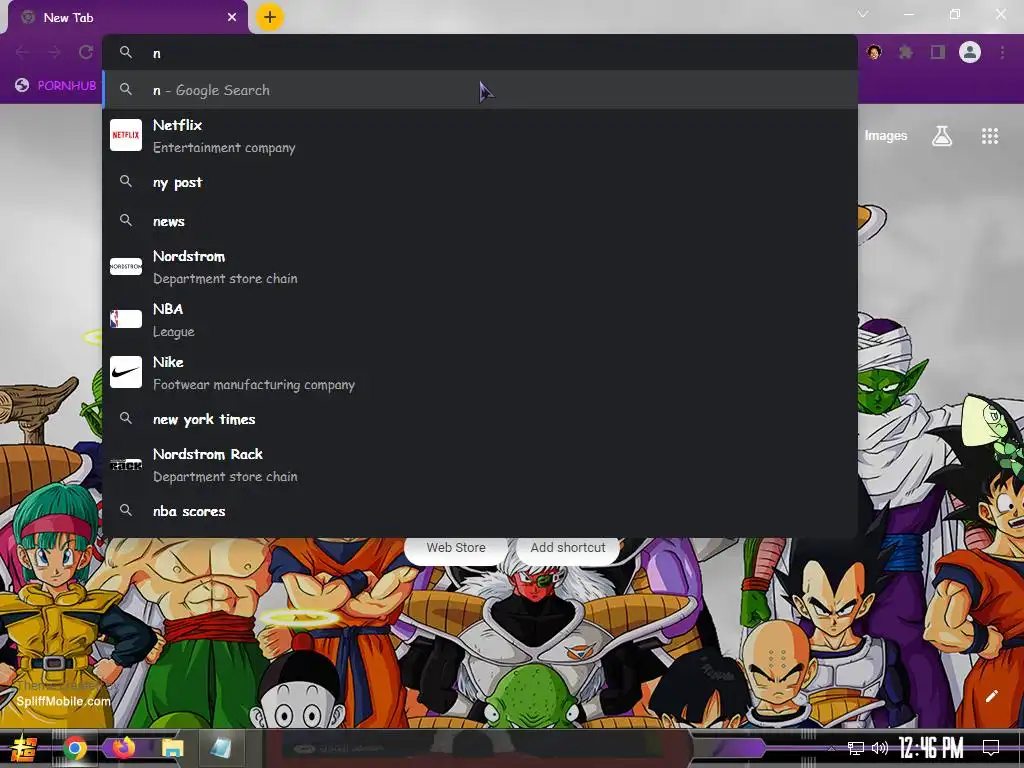This screenshot has height=768, width=1024.
Task: Customize this page with pencil icon
Action: click(991, 696)
